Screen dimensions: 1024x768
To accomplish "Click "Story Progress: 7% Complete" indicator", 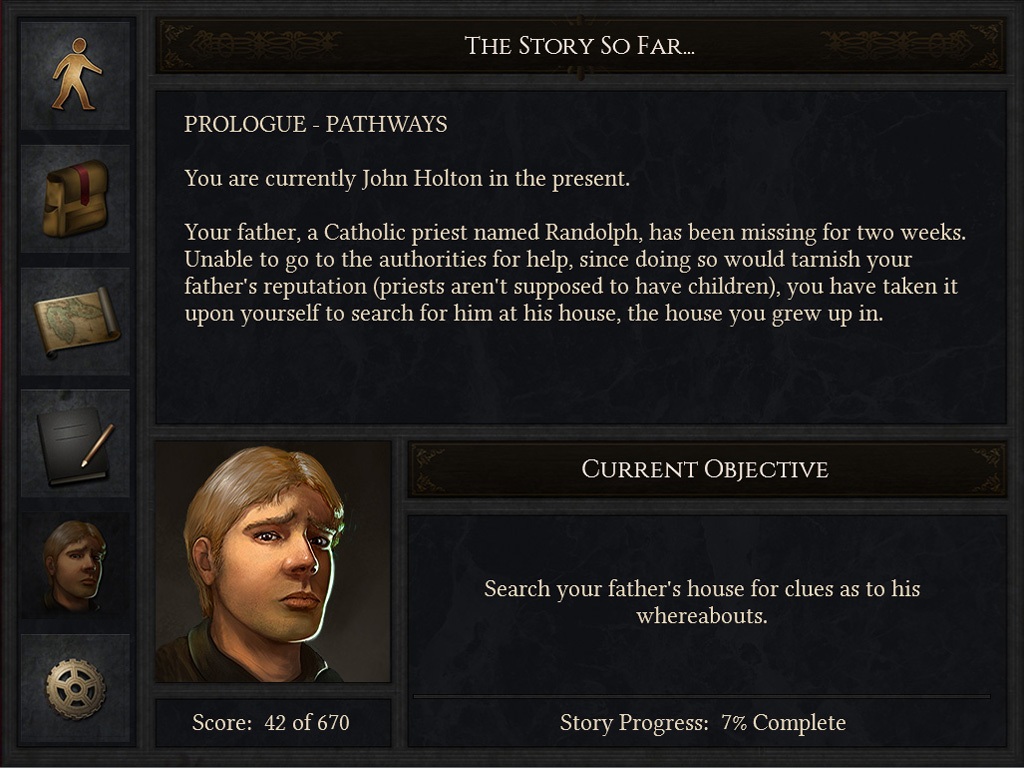I will [x=702, y=723].
